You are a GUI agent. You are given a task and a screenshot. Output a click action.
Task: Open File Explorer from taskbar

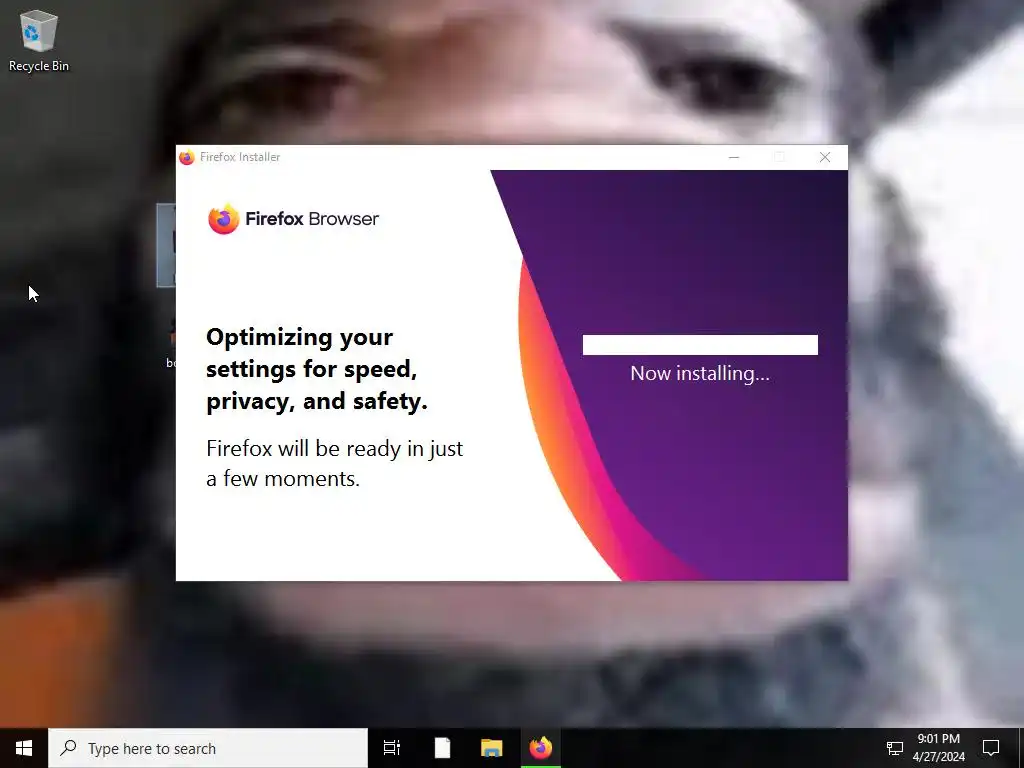coord(491,748)
